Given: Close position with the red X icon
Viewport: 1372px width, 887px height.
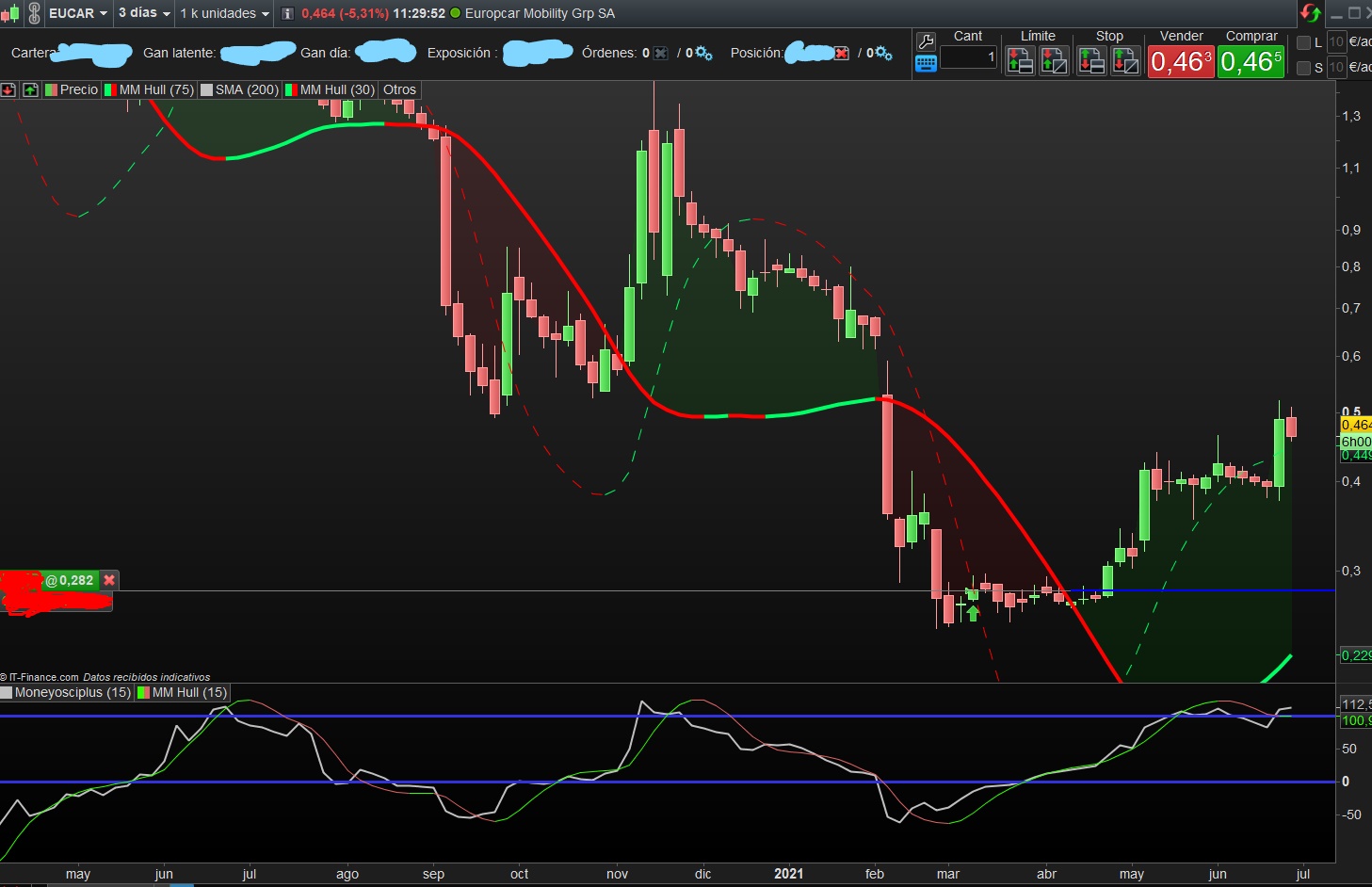Looking at the screenshot, I should [x=841, y=53].
